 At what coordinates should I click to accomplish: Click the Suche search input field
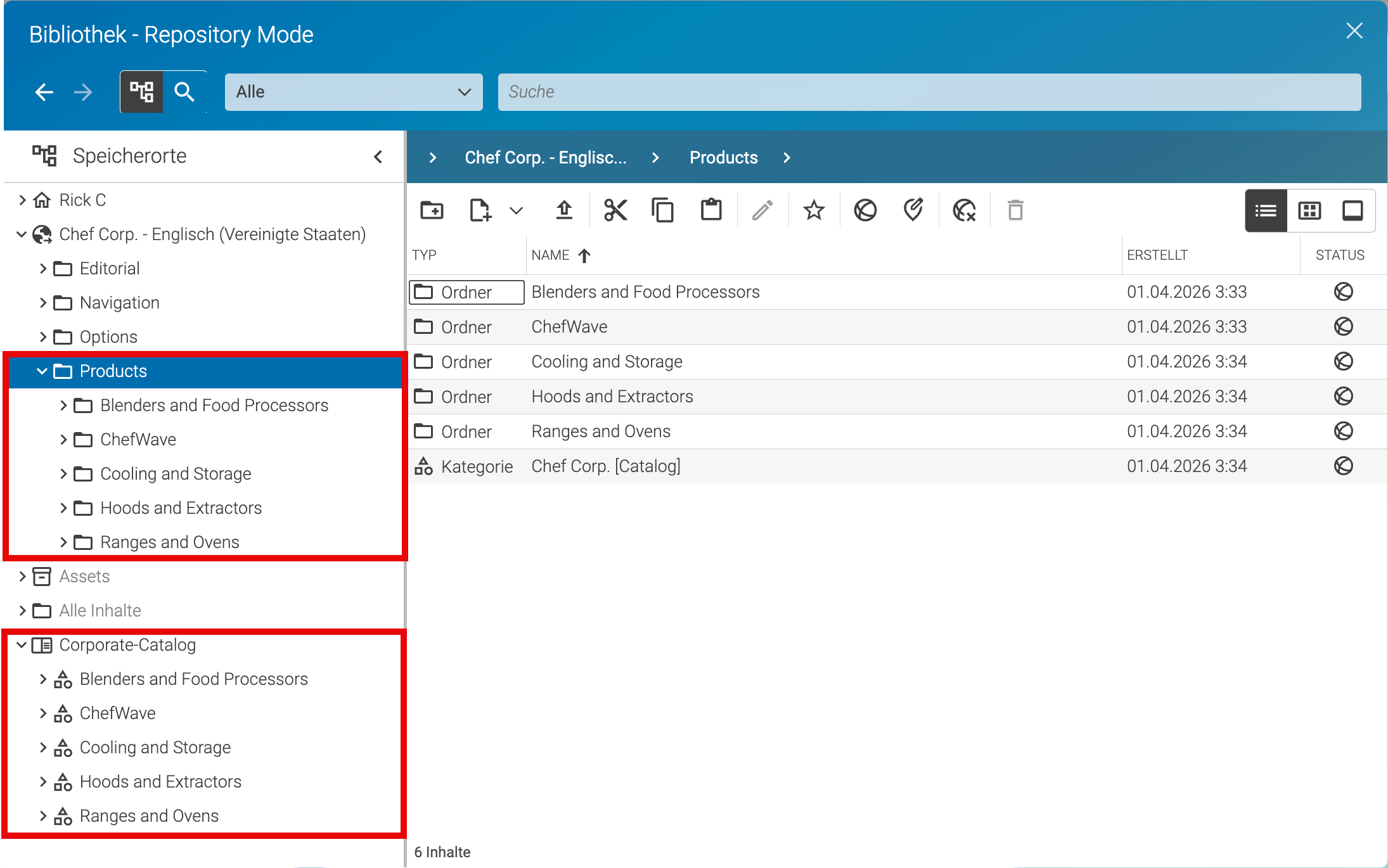coord(929,92)
